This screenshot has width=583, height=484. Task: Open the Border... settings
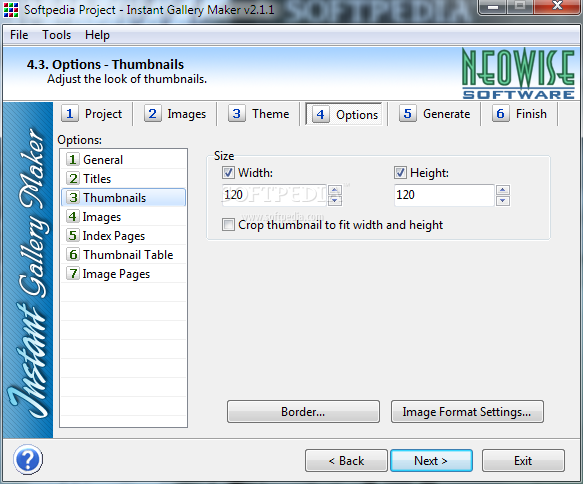303,412
